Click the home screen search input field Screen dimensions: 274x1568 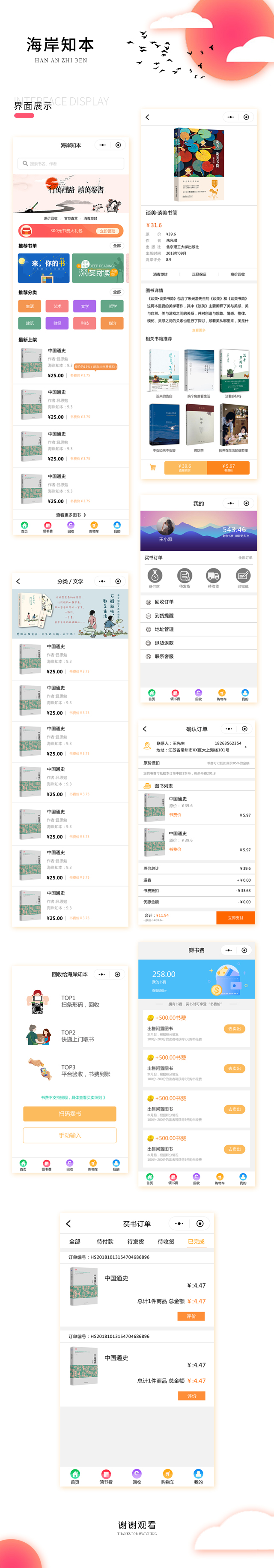click(x=71, y=164)
